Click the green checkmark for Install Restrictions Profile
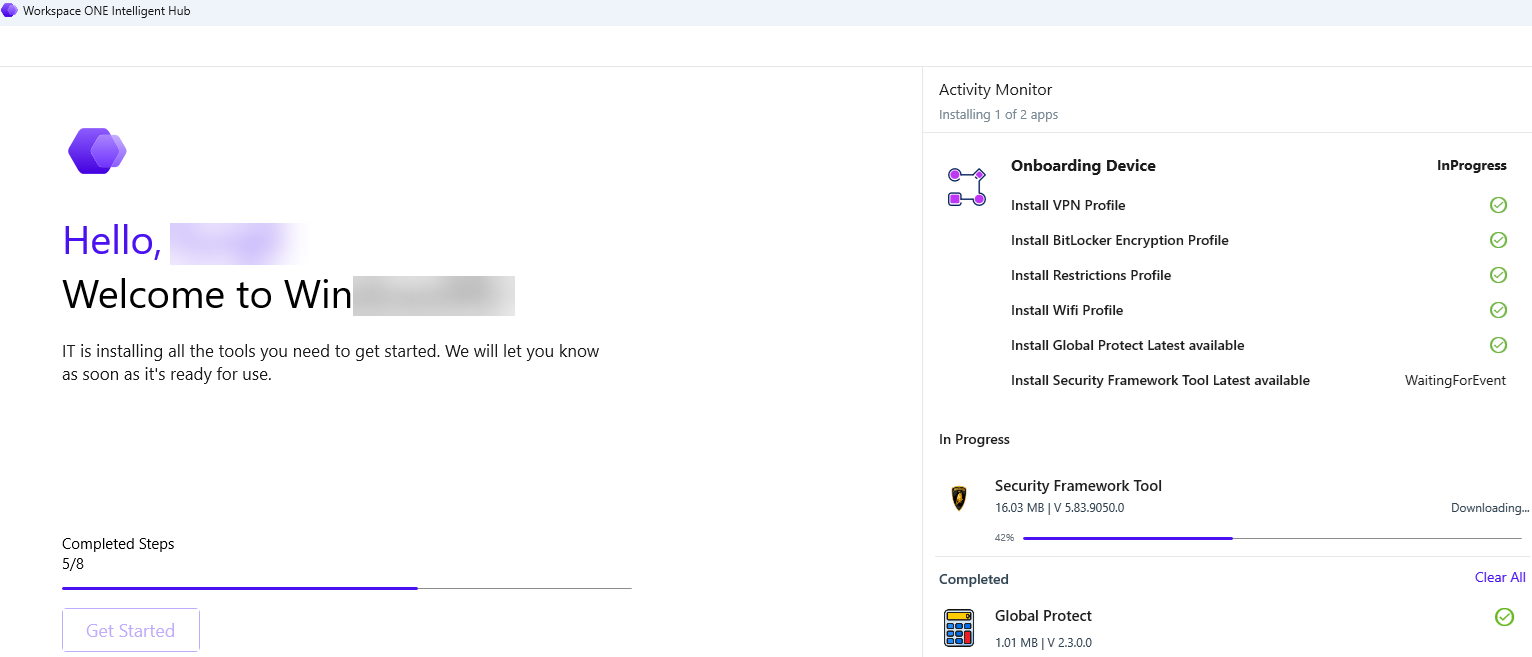1532x657 pixels. tap(1498, 275)
